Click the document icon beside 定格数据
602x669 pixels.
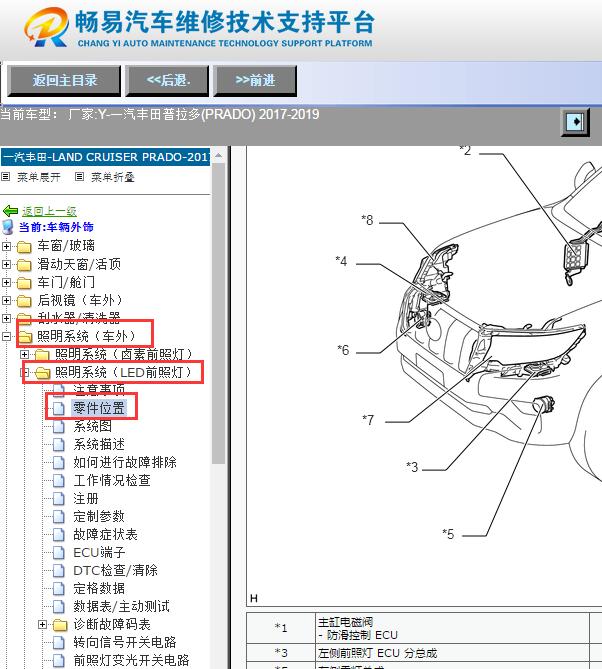pyautogui.click(x=58, y=589)
